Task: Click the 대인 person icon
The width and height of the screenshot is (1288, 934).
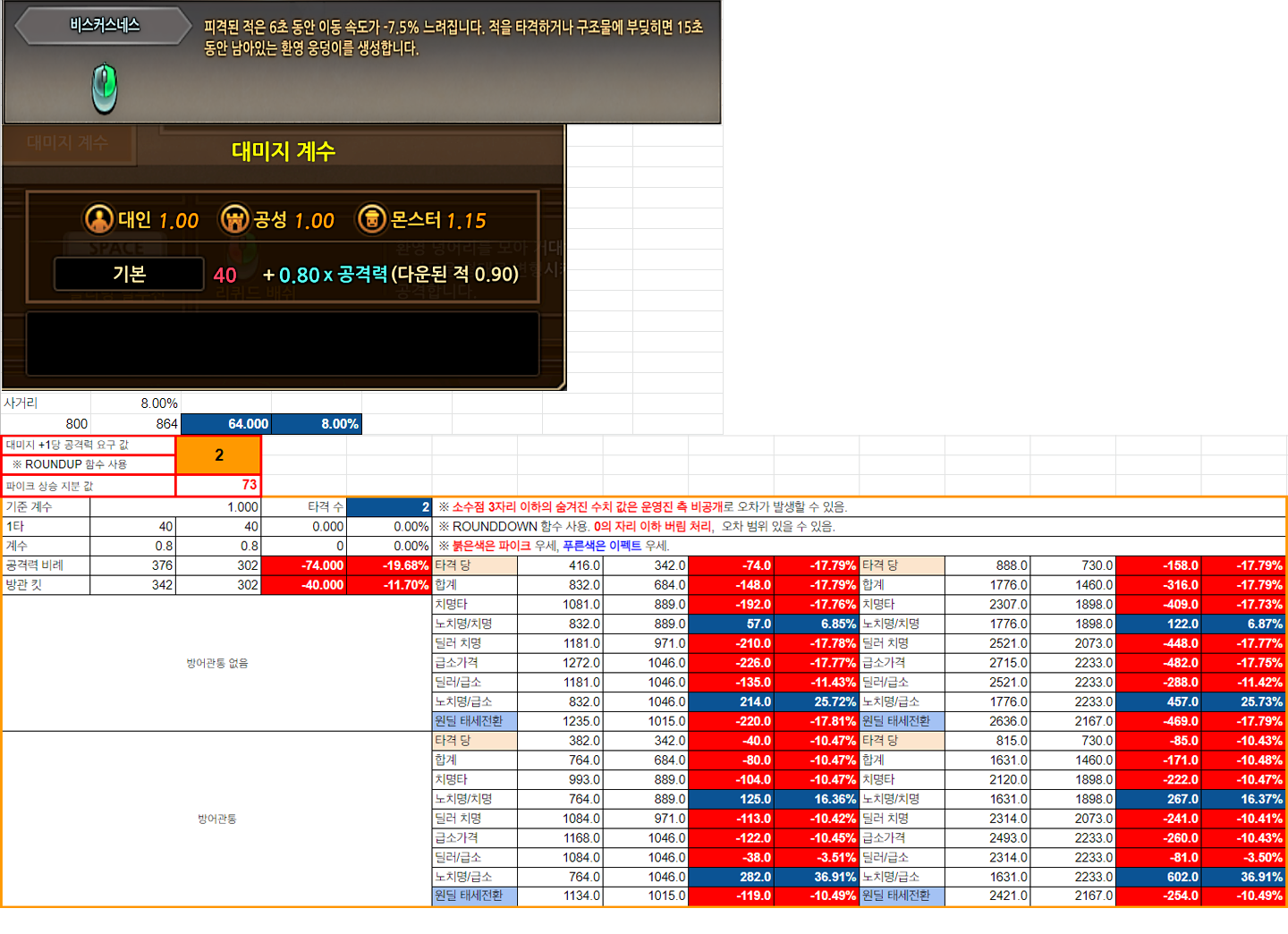Action: 98,219
